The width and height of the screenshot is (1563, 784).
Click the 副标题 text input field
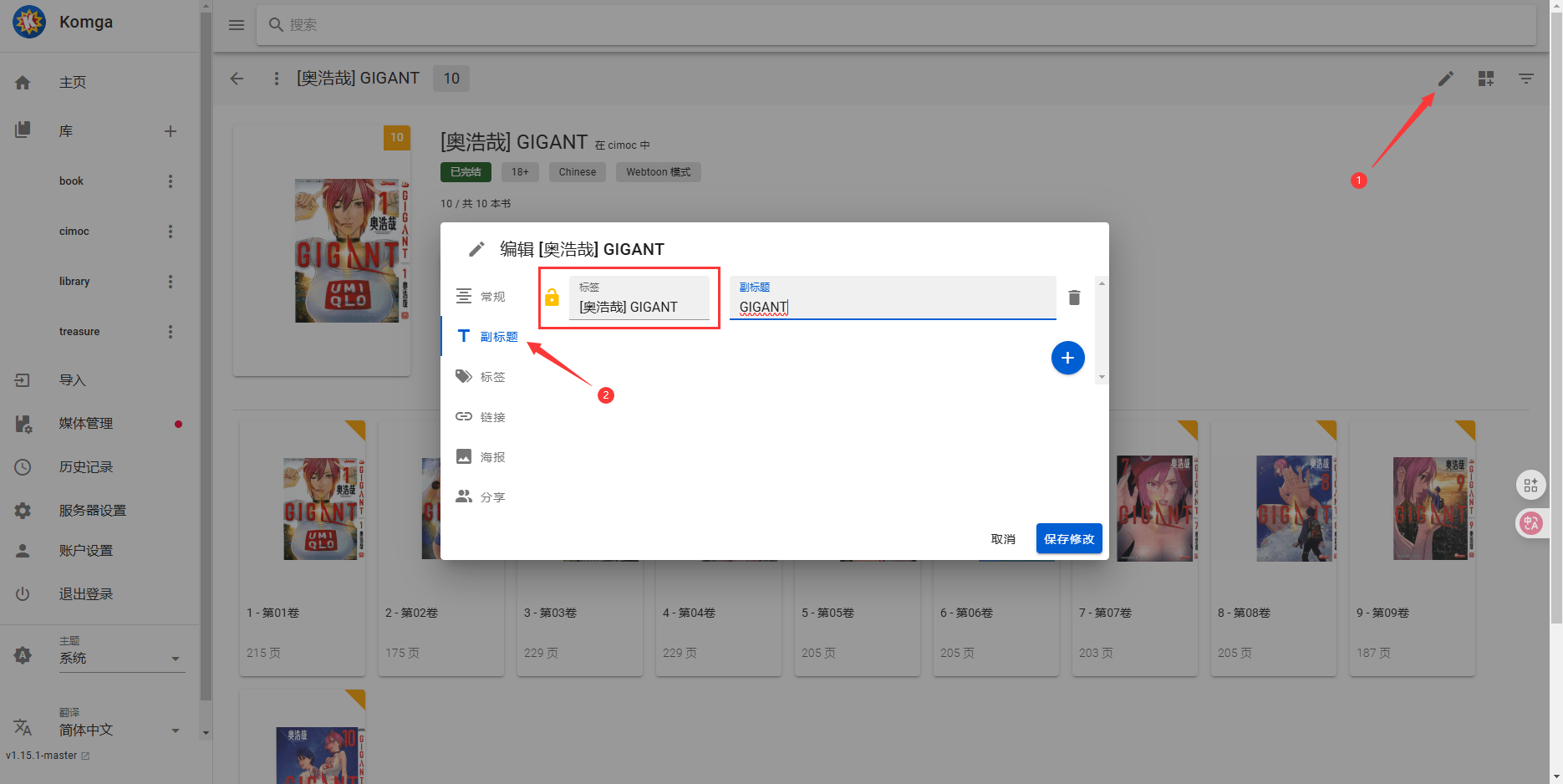pyautogui.click(x=891, y=307)
